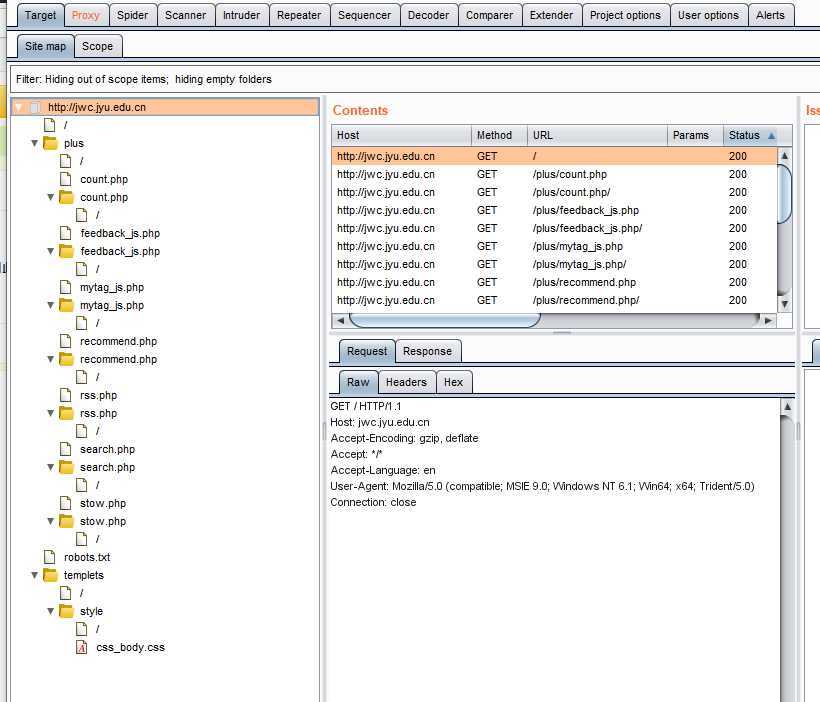Click the mytag_js.php file icon
This screenshot has height=702, width=820.
tap(66, 287)
